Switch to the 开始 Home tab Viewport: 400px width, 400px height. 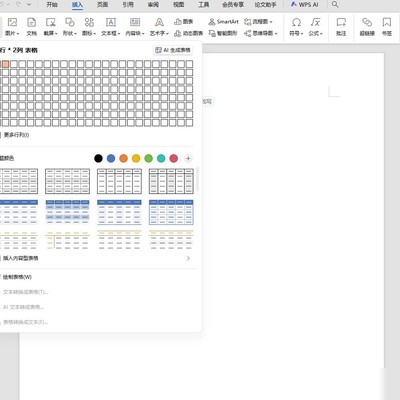(52, 4)
